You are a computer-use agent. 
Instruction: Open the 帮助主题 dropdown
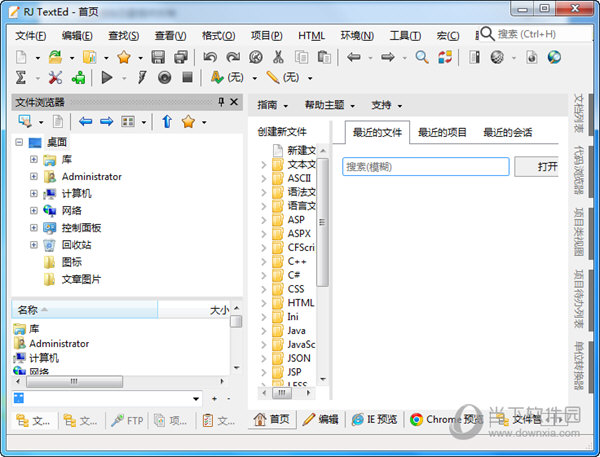click(329, 105)
